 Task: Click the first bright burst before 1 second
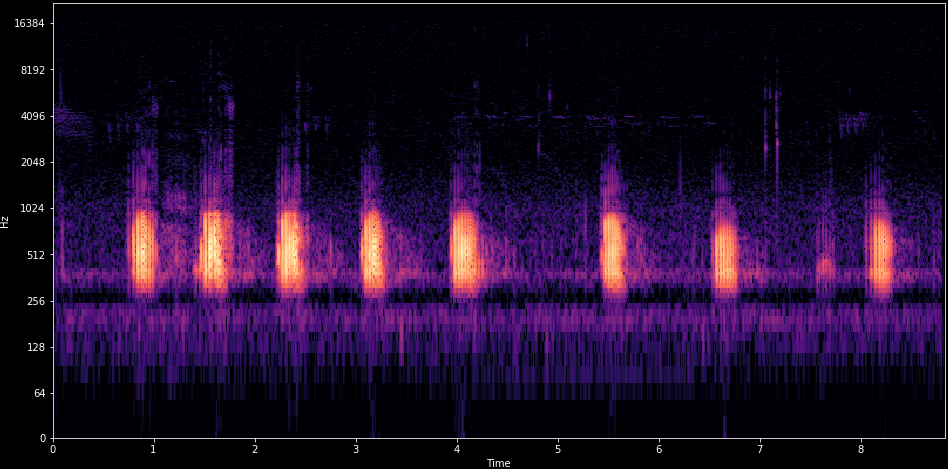pos(143,247)
